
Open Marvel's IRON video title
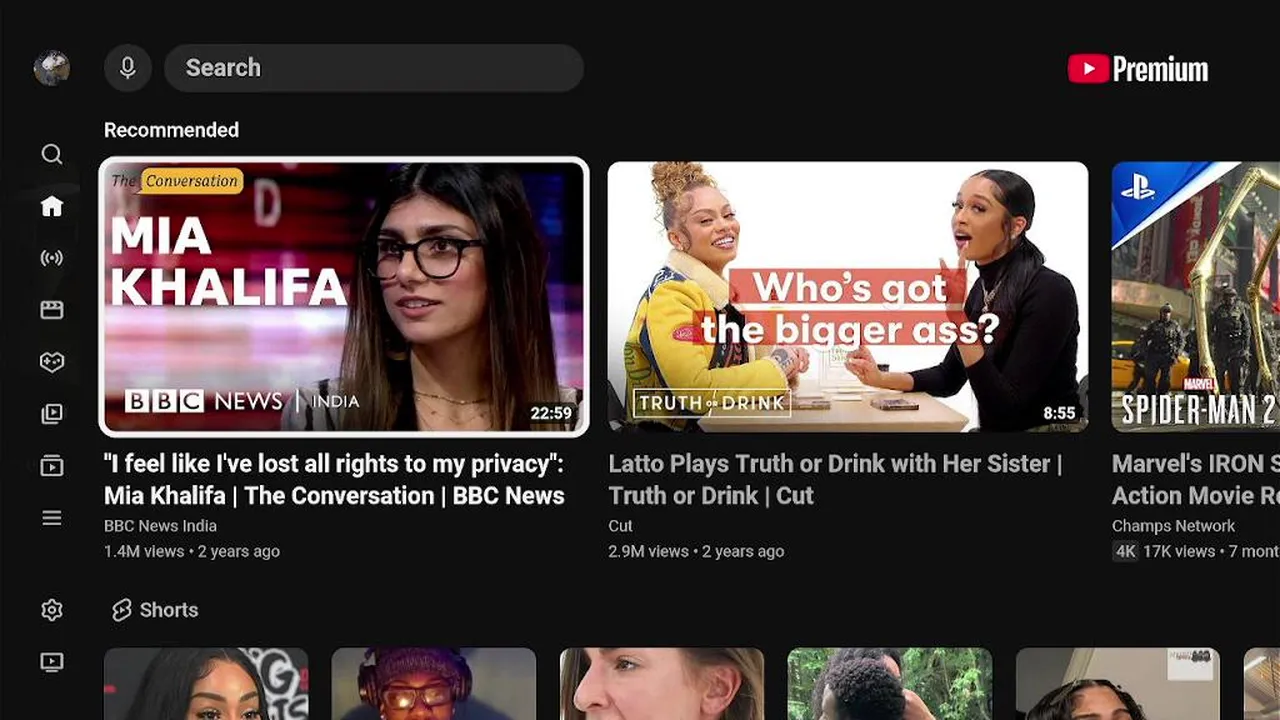(1196, 480)
